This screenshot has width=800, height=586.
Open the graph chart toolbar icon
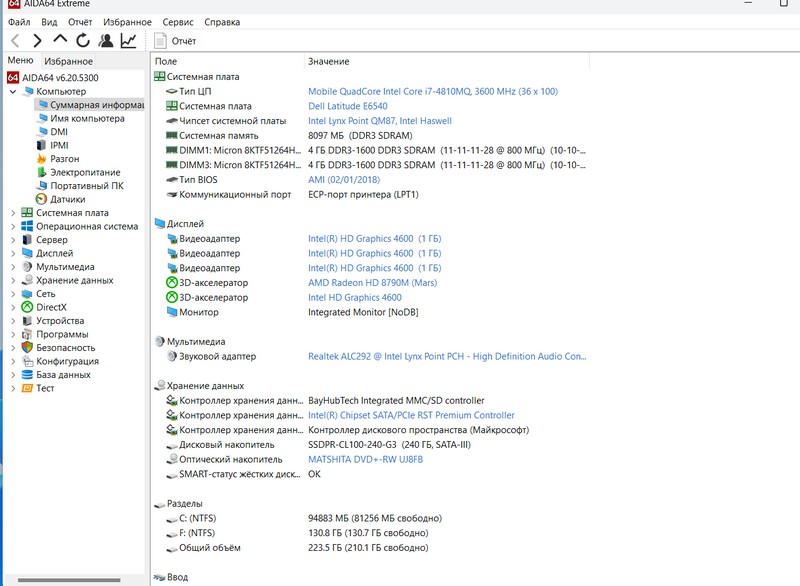(129, 41)
